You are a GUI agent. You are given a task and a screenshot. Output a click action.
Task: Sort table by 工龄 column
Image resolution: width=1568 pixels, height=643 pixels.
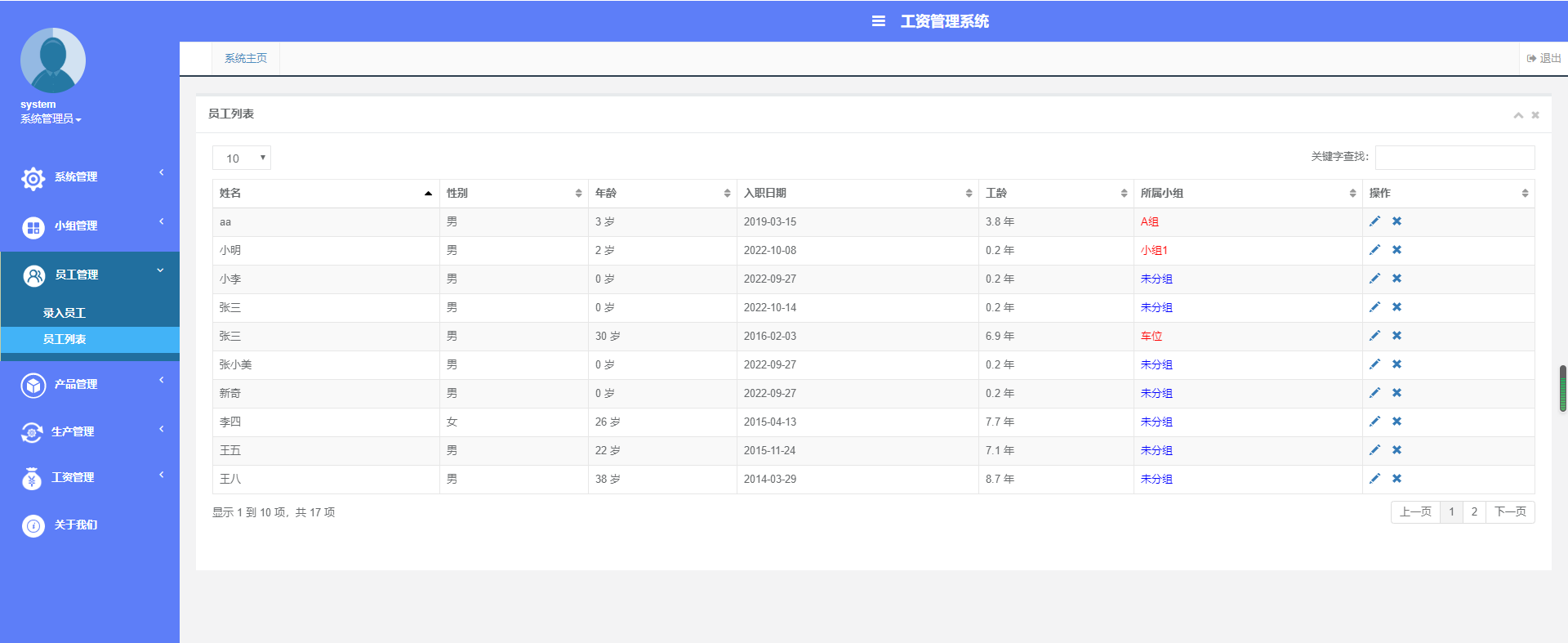pyautogui.click(x=1055, y=194)
